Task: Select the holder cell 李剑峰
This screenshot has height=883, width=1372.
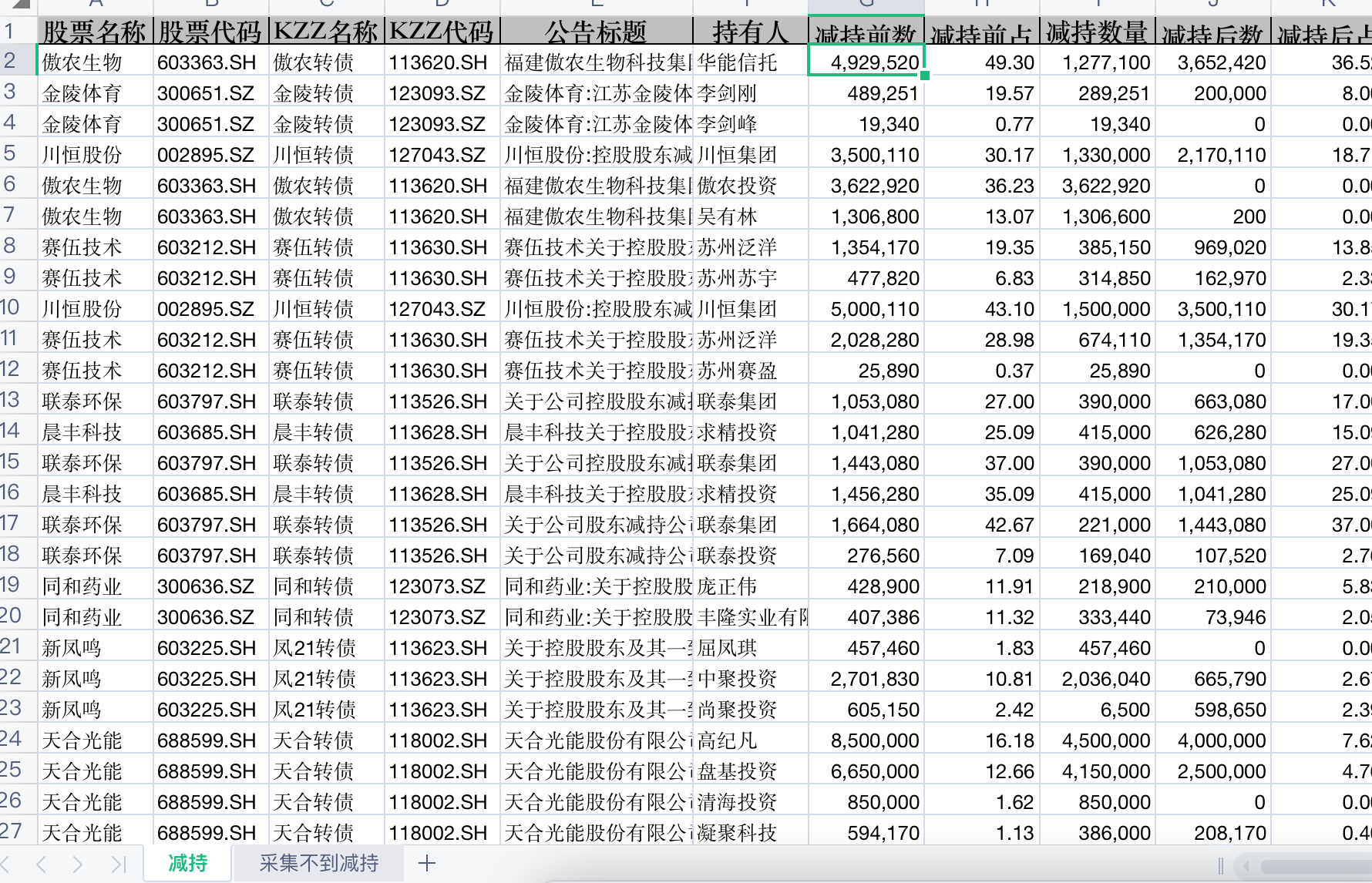Action: [750, 123]
